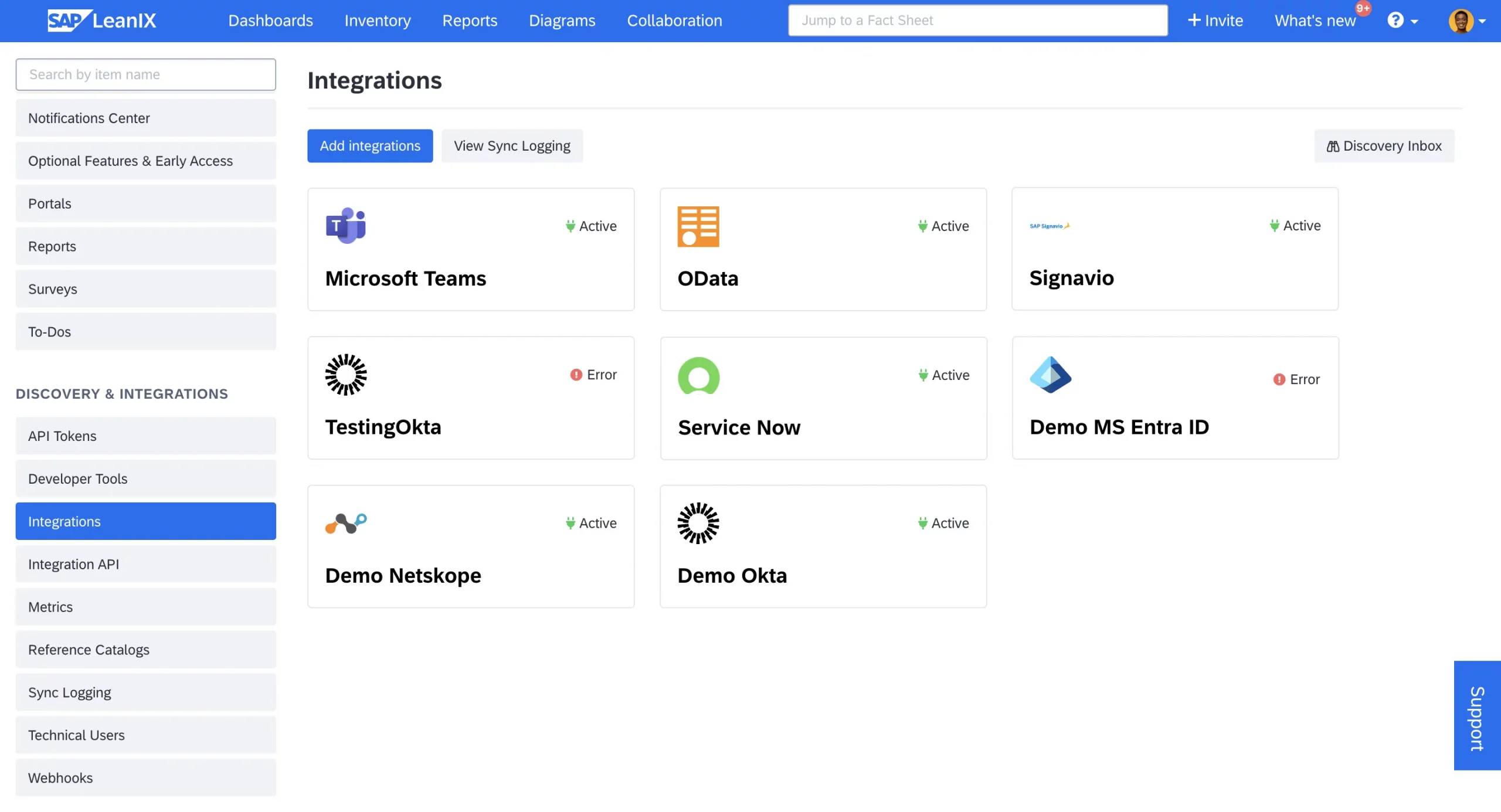
Task: Click the Jump to a Fact Sheet field
Action: click(977, 21)
